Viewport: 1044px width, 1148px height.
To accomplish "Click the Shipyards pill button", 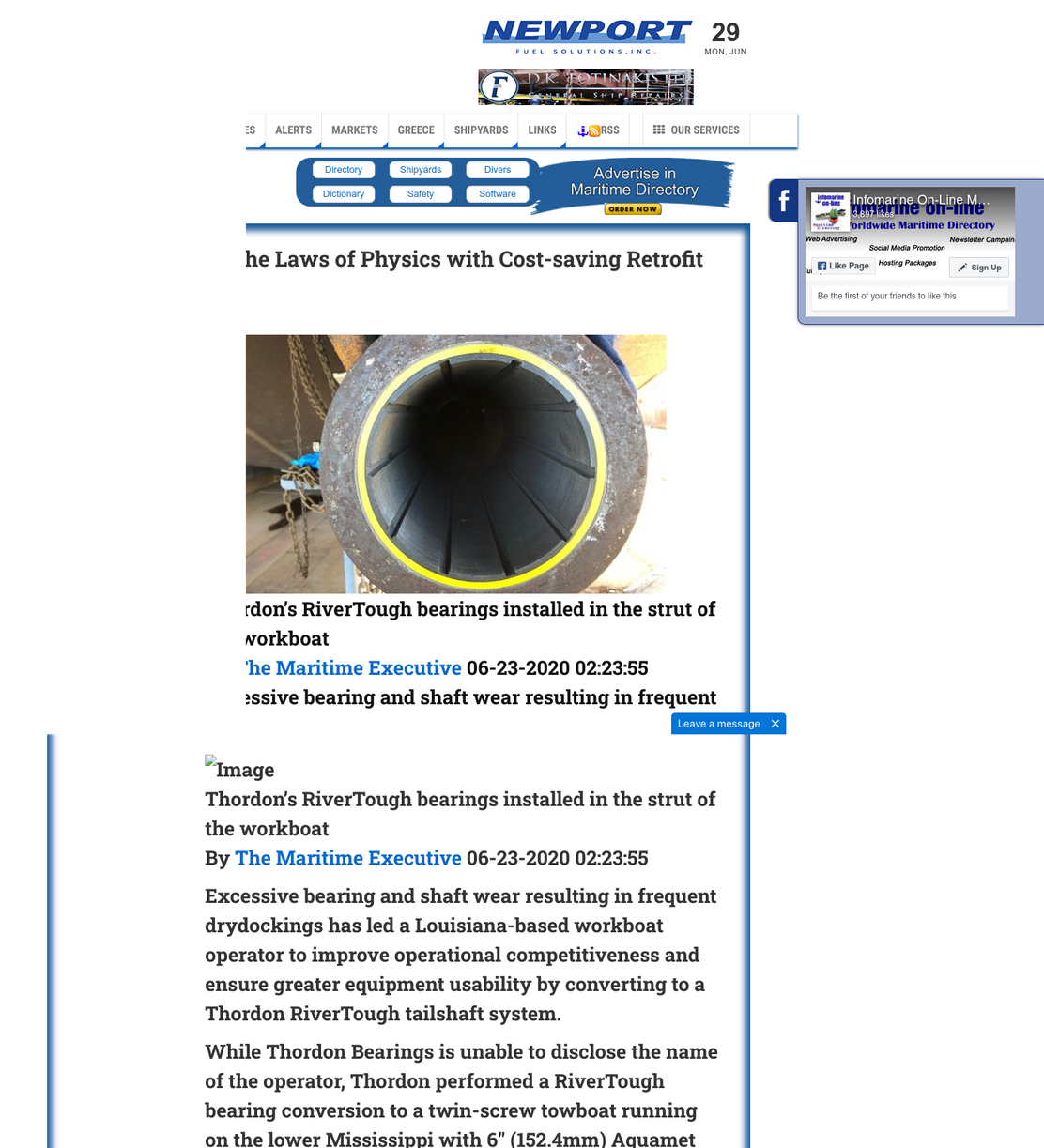I will 421,170.
